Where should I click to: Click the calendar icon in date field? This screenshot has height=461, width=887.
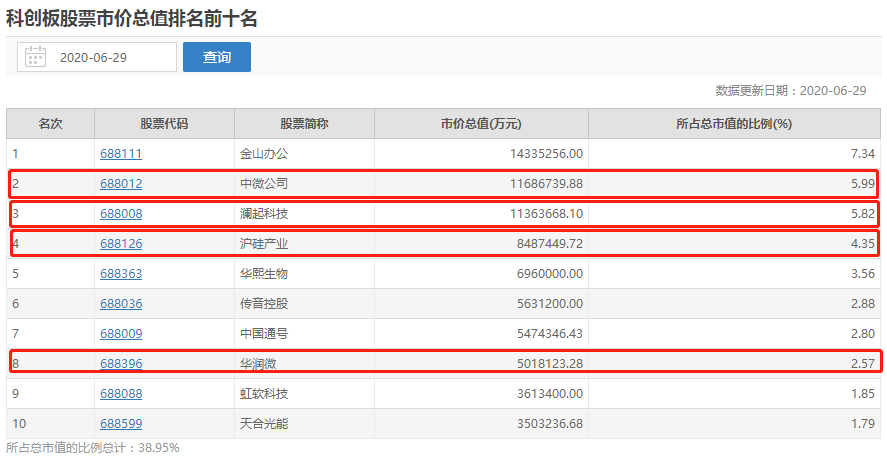click(x=35, y=57)
